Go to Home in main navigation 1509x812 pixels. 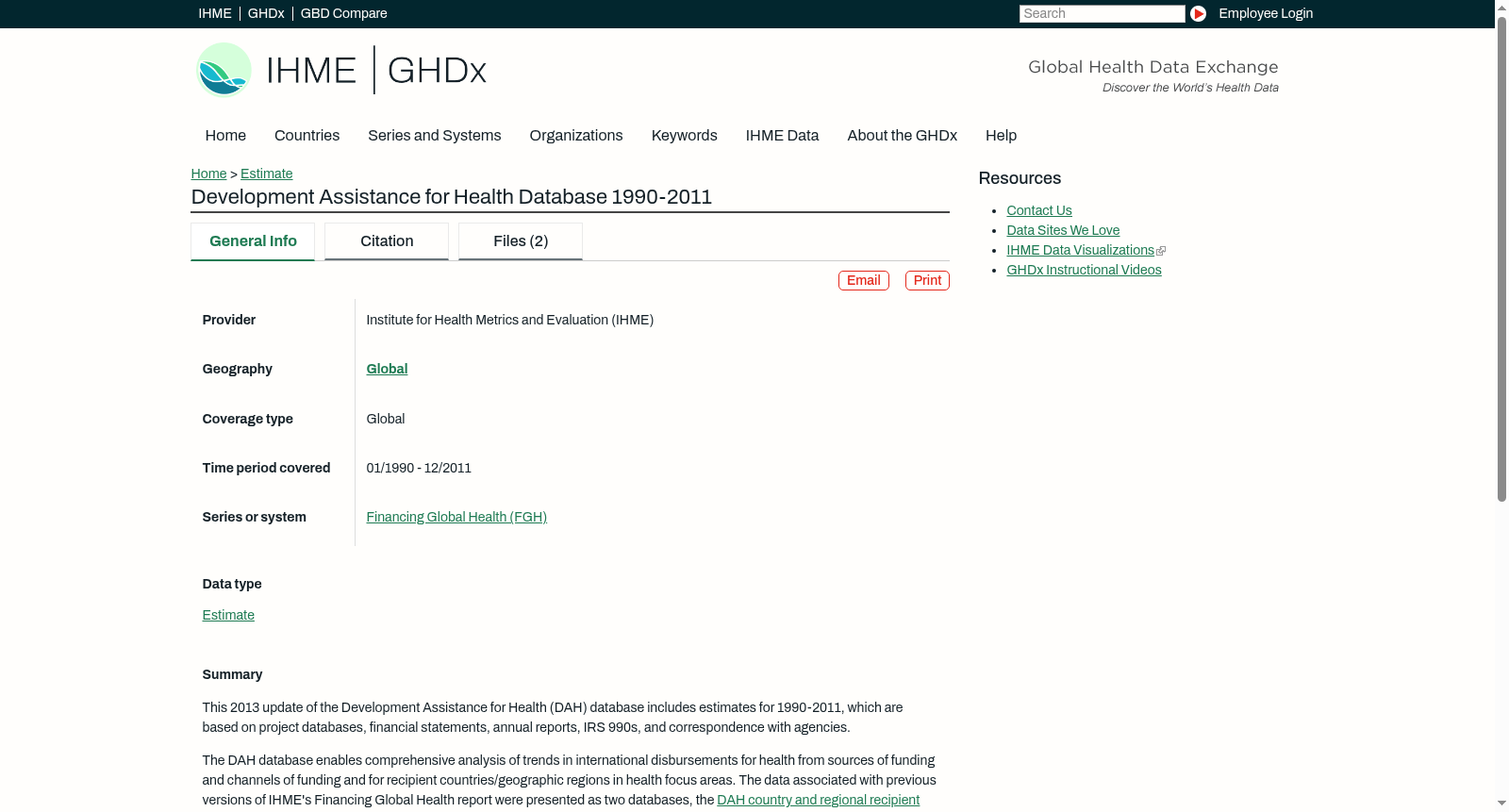[225, 136]
